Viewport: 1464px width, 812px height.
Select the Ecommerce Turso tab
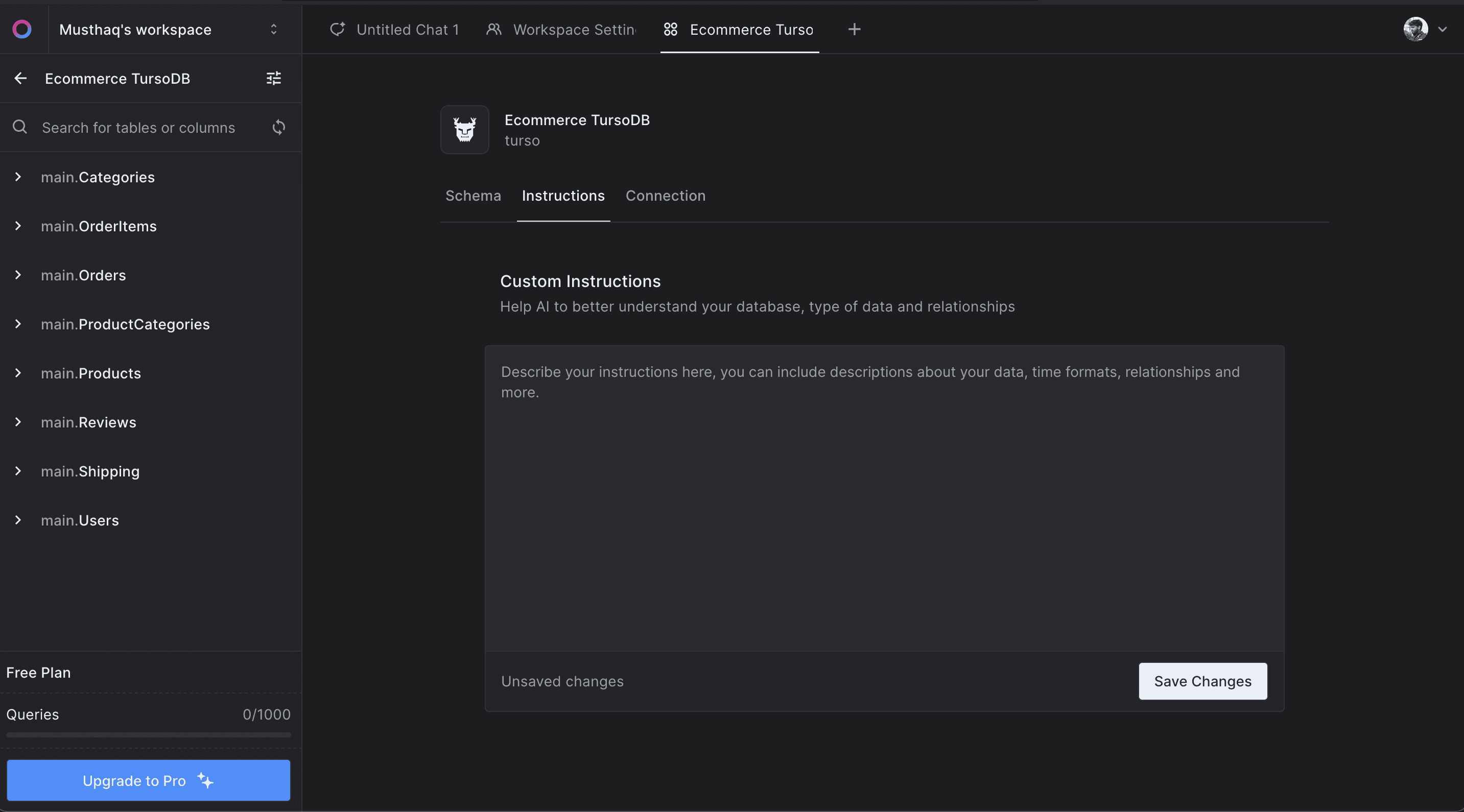click(x=739, y=30)
